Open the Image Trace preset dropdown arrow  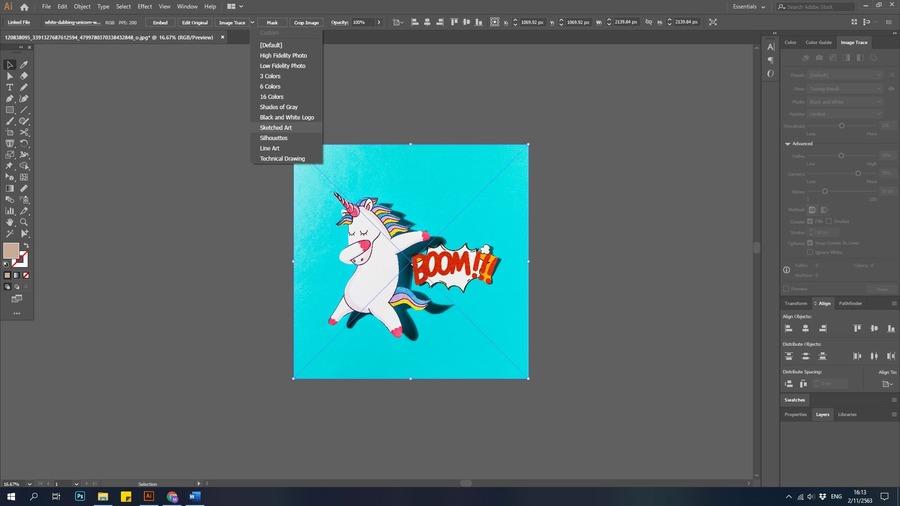pos(252,22)
